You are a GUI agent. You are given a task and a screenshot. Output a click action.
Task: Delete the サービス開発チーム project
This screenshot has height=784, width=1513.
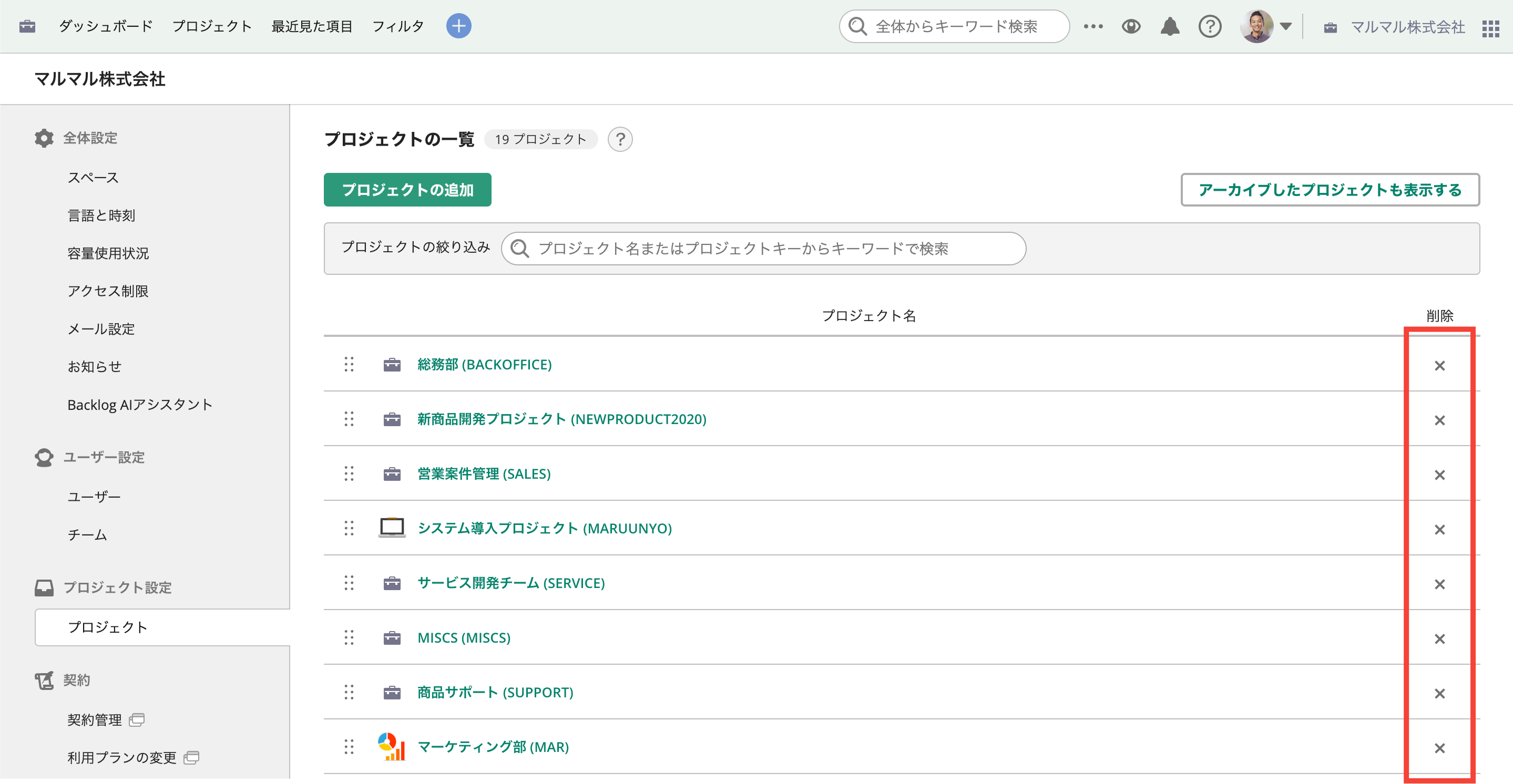pos(1439,584)
